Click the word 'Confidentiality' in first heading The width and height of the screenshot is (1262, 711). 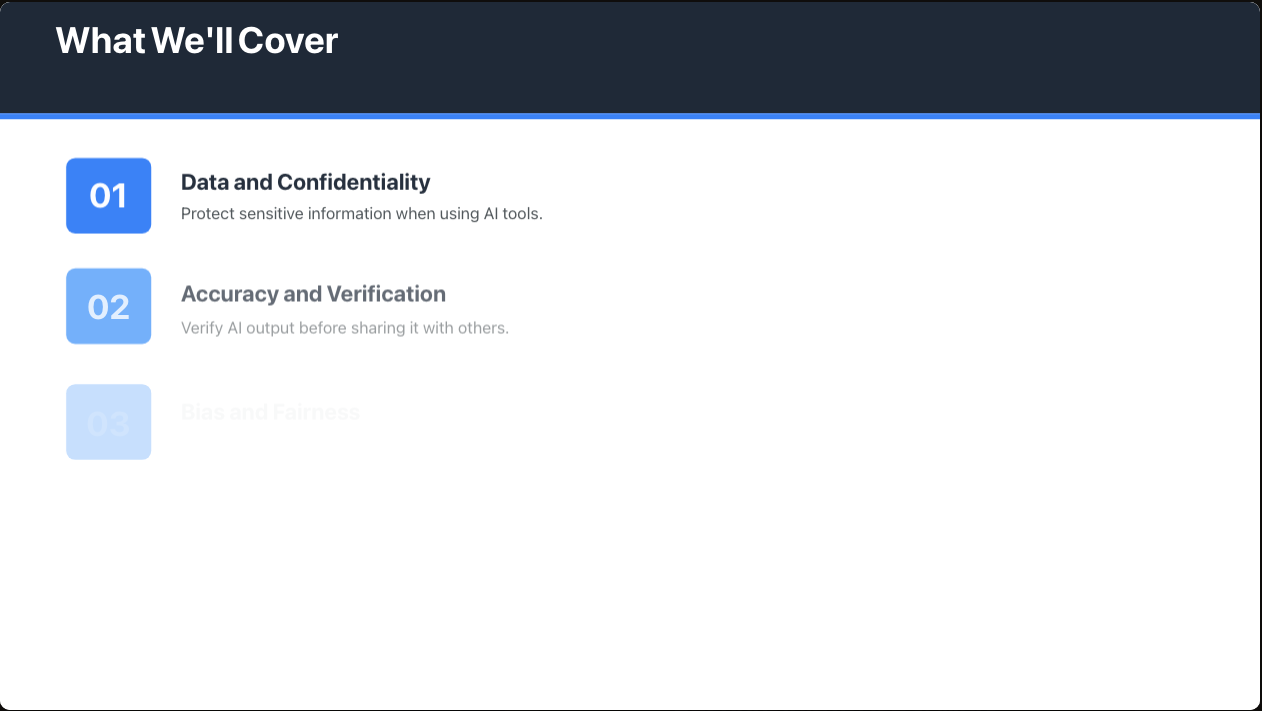tap(354, 182)
